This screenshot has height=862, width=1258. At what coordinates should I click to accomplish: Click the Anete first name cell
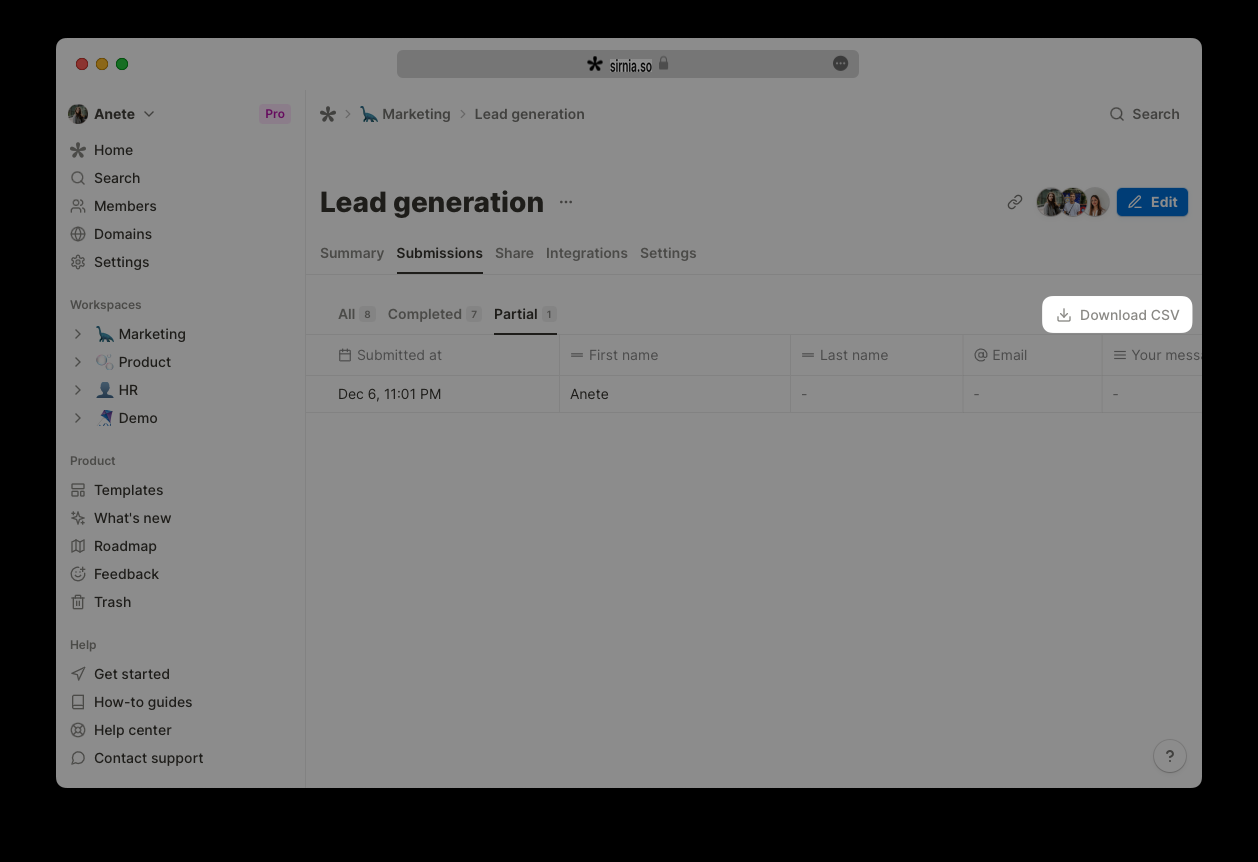675,394
